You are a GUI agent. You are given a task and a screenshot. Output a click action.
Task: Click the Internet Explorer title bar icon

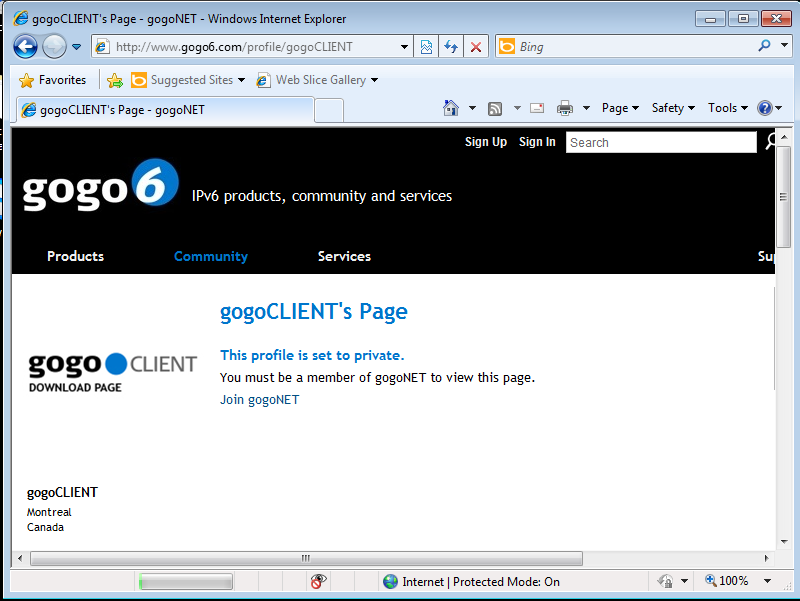(20, 18)
